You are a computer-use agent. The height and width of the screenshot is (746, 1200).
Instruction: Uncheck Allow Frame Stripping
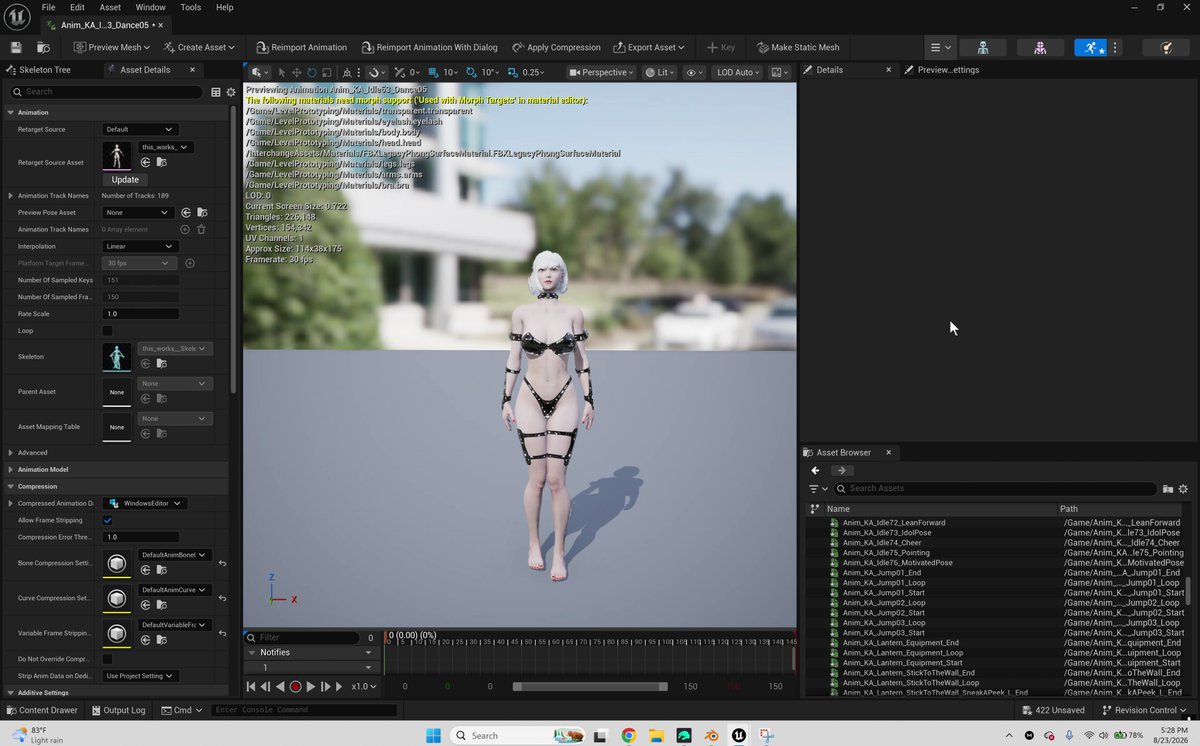click(x=108, y=520)
